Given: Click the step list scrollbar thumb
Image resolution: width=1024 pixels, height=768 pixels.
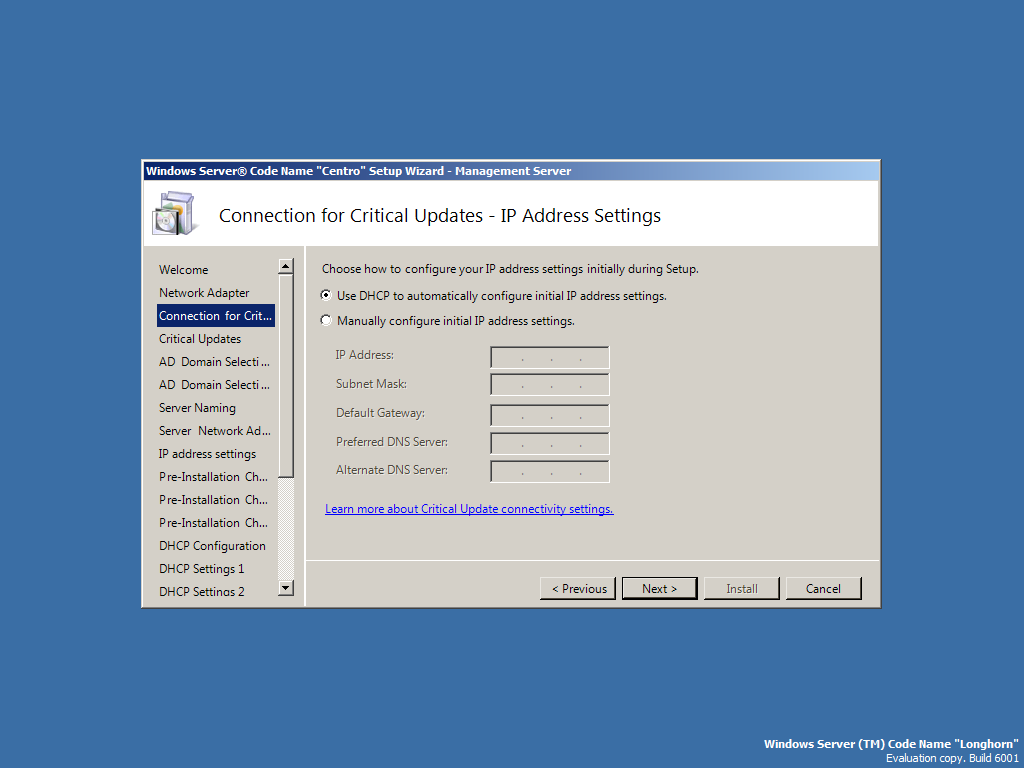Looking at the screenshot, I should [x=285, y=376].
